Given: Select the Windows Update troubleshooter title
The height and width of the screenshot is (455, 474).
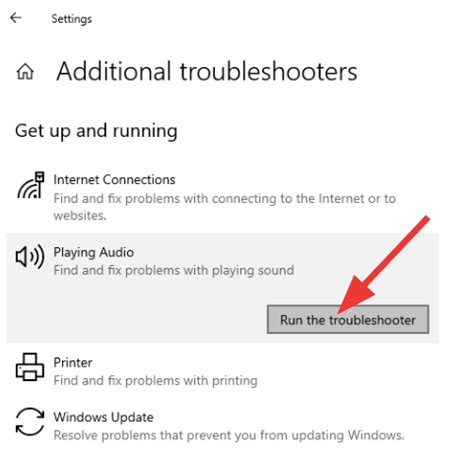Looking at the screenshot, I should [103, 417].
